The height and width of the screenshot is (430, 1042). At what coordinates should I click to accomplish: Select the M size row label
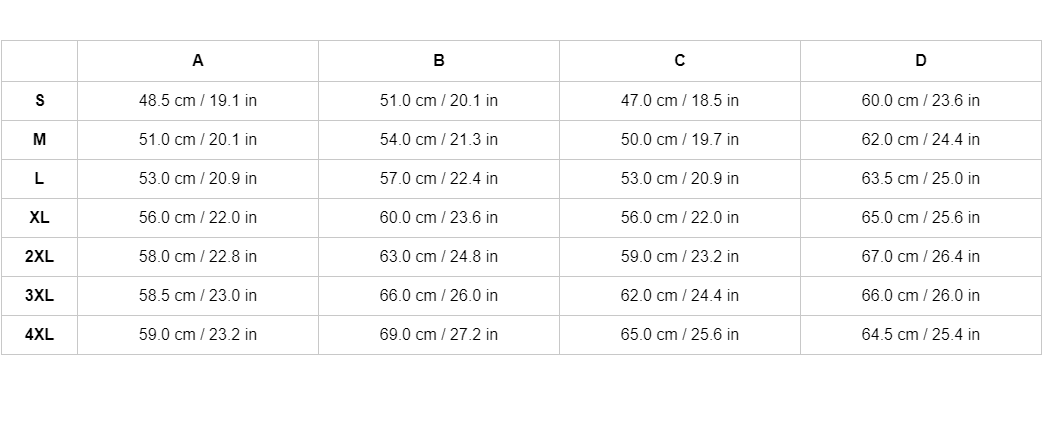[x=40, y=139]
